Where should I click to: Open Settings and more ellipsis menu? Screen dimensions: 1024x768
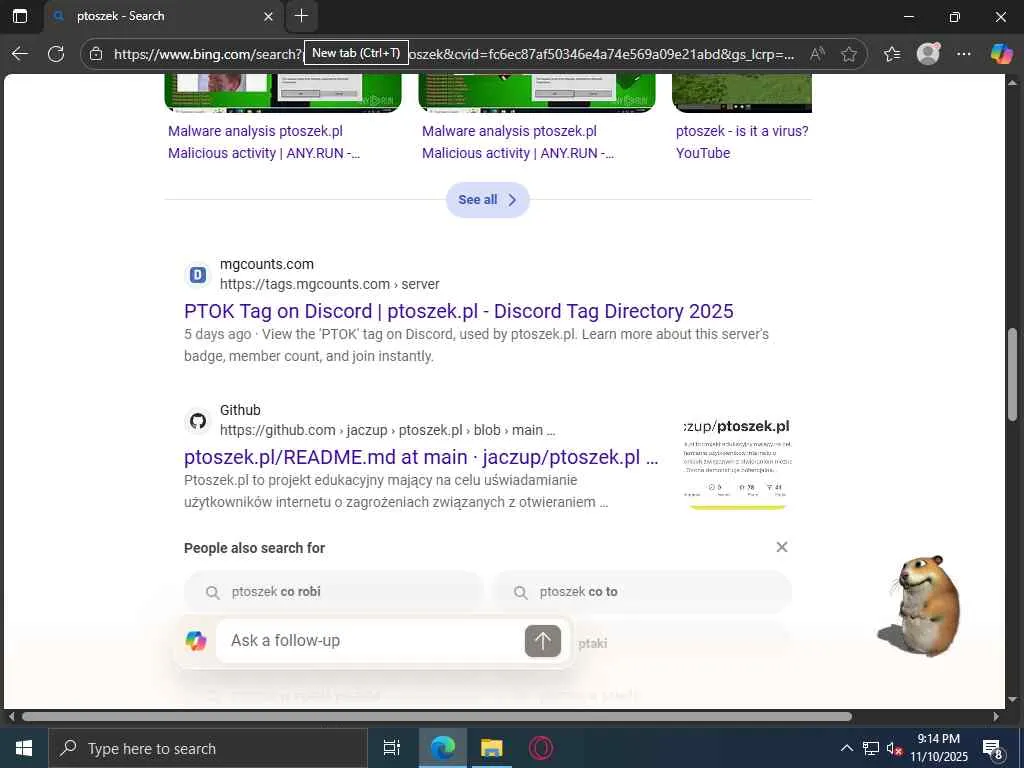[963, 54]
